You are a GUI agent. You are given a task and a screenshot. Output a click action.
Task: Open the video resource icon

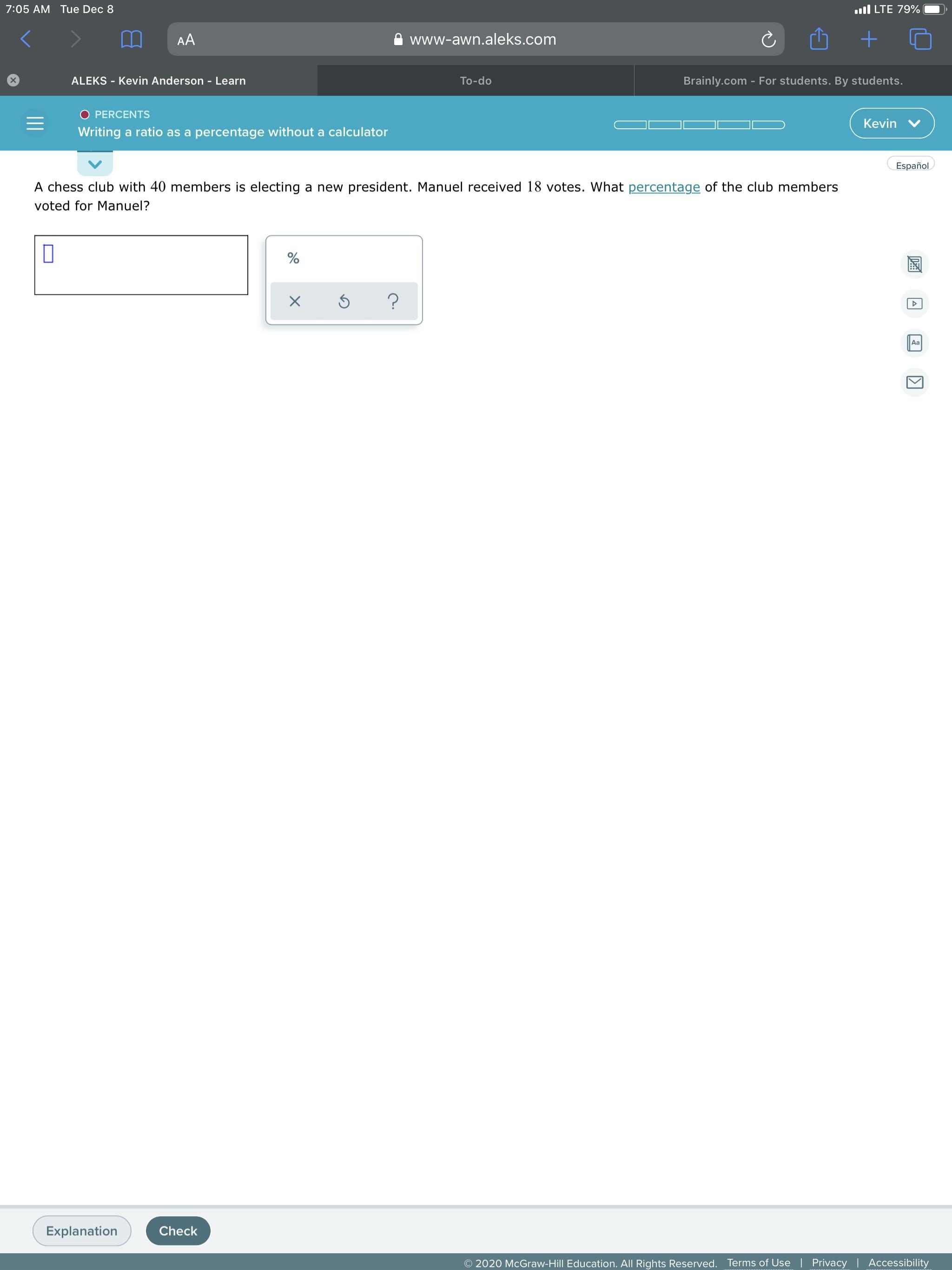914,304
